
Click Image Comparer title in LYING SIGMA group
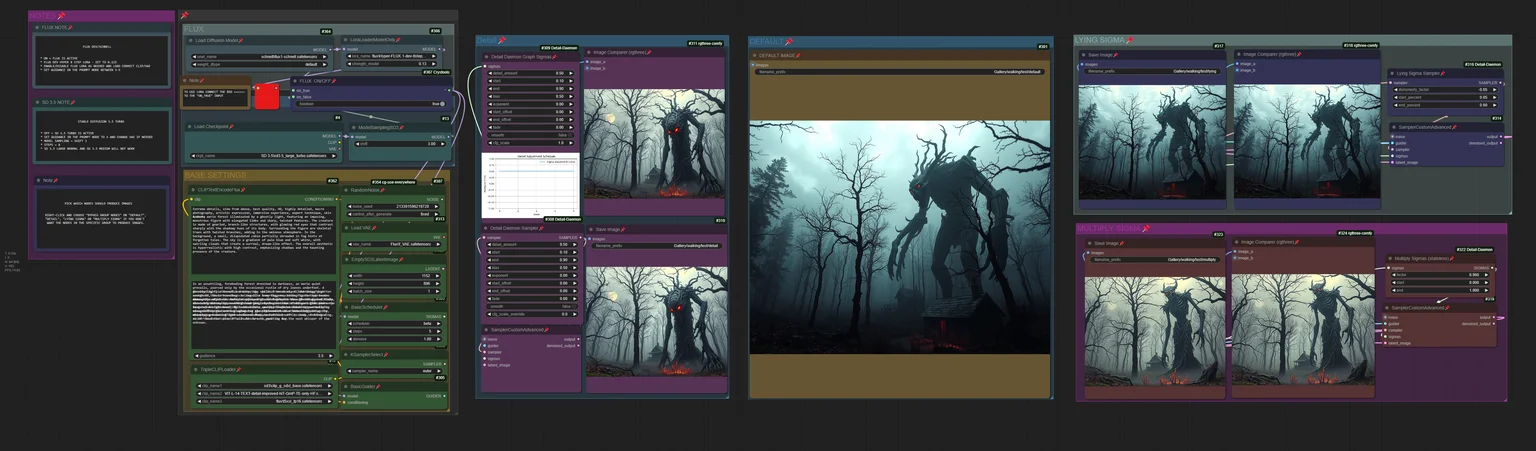coord(1269,55)
